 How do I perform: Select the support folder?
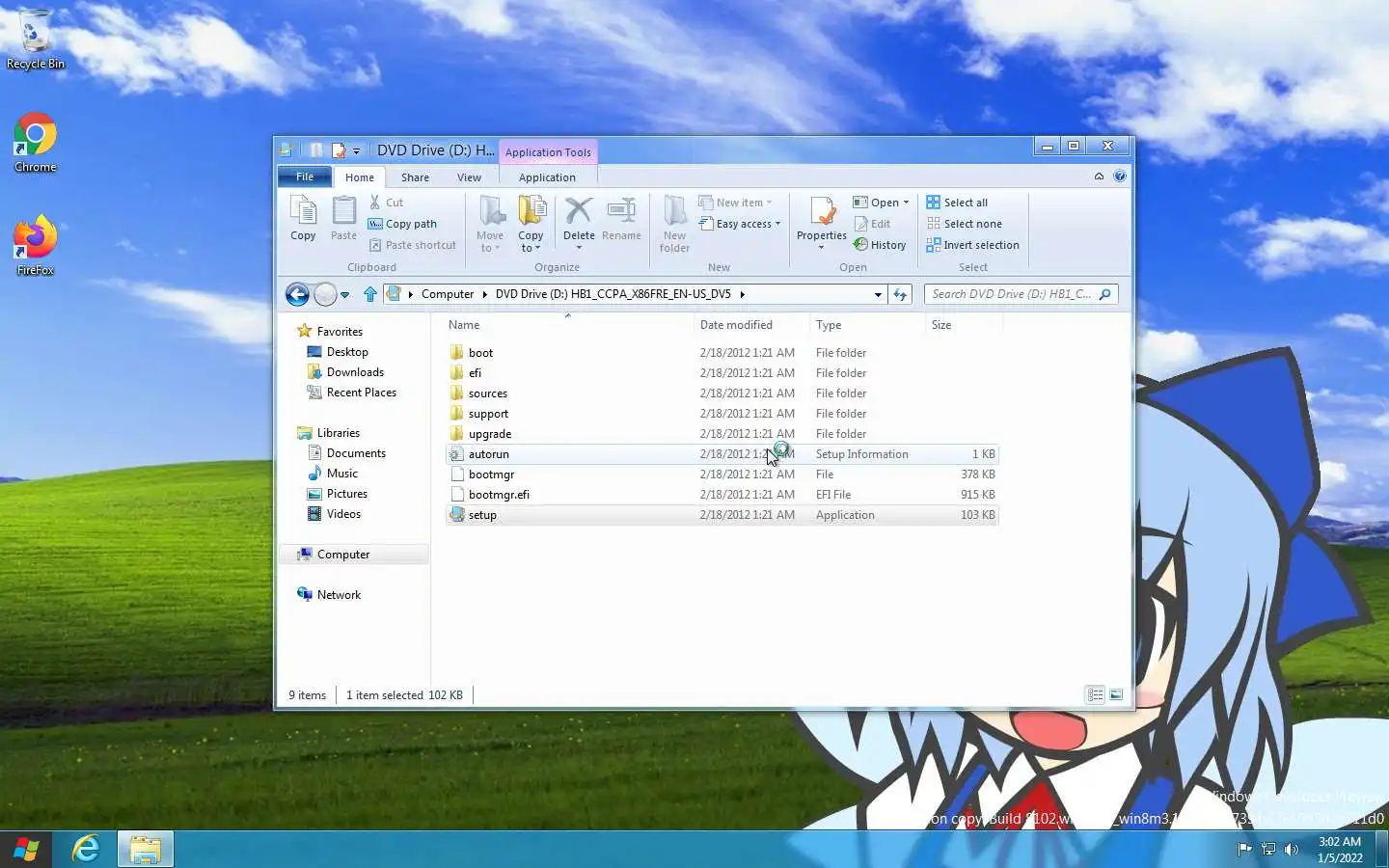coord(722,414)
